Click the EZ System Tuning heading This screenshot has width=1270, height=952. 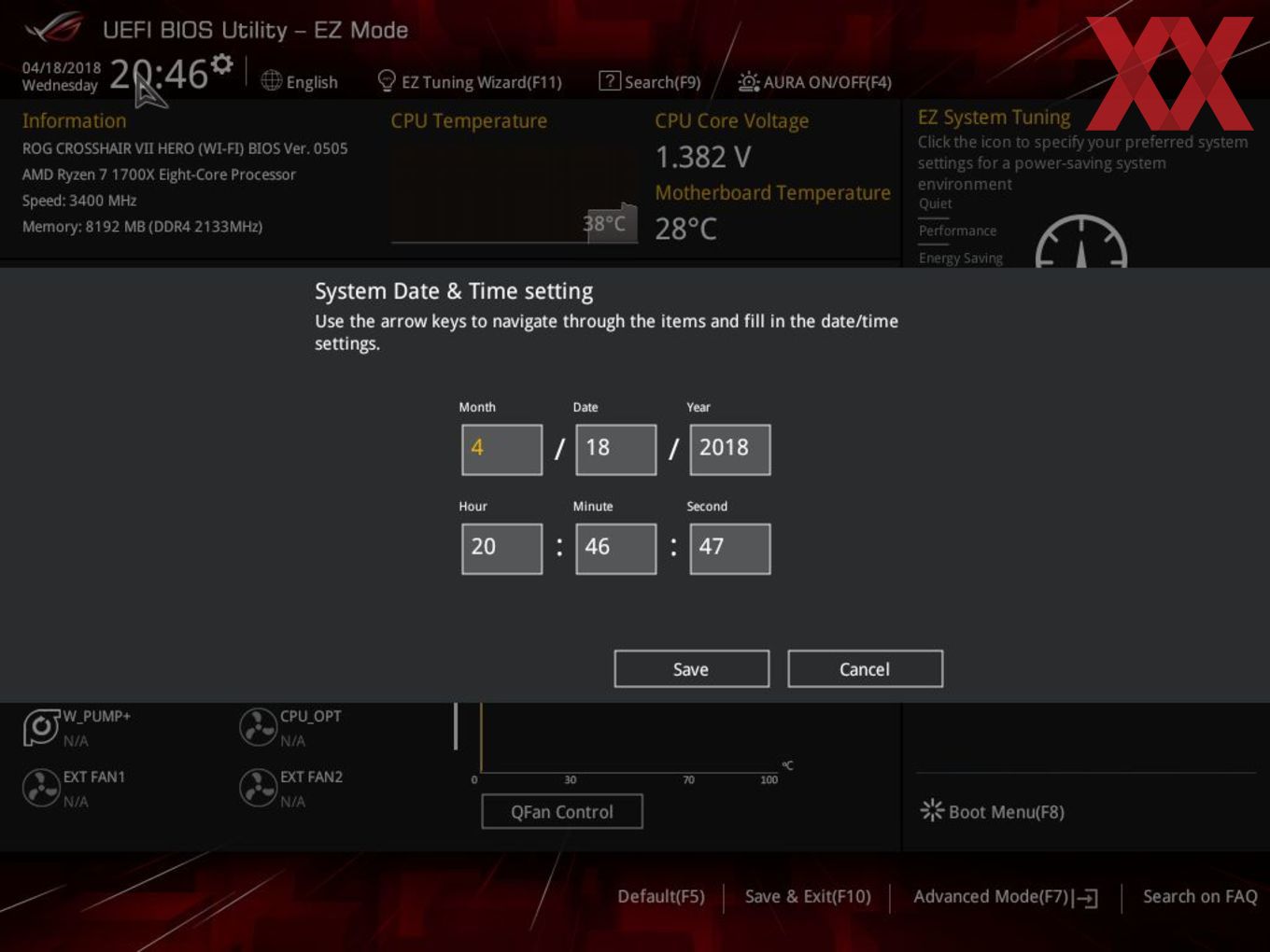pos(994,118)
